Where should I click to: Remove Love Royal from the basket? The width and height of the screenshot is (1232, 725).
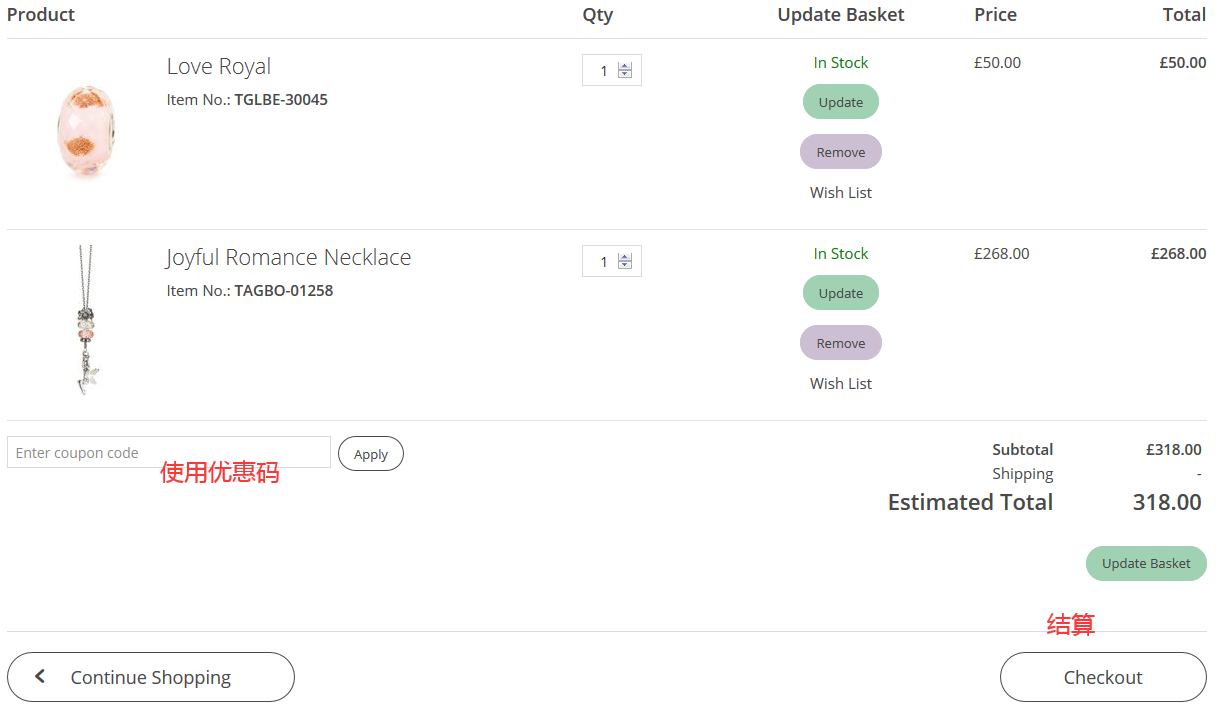(x=840, y=152)
